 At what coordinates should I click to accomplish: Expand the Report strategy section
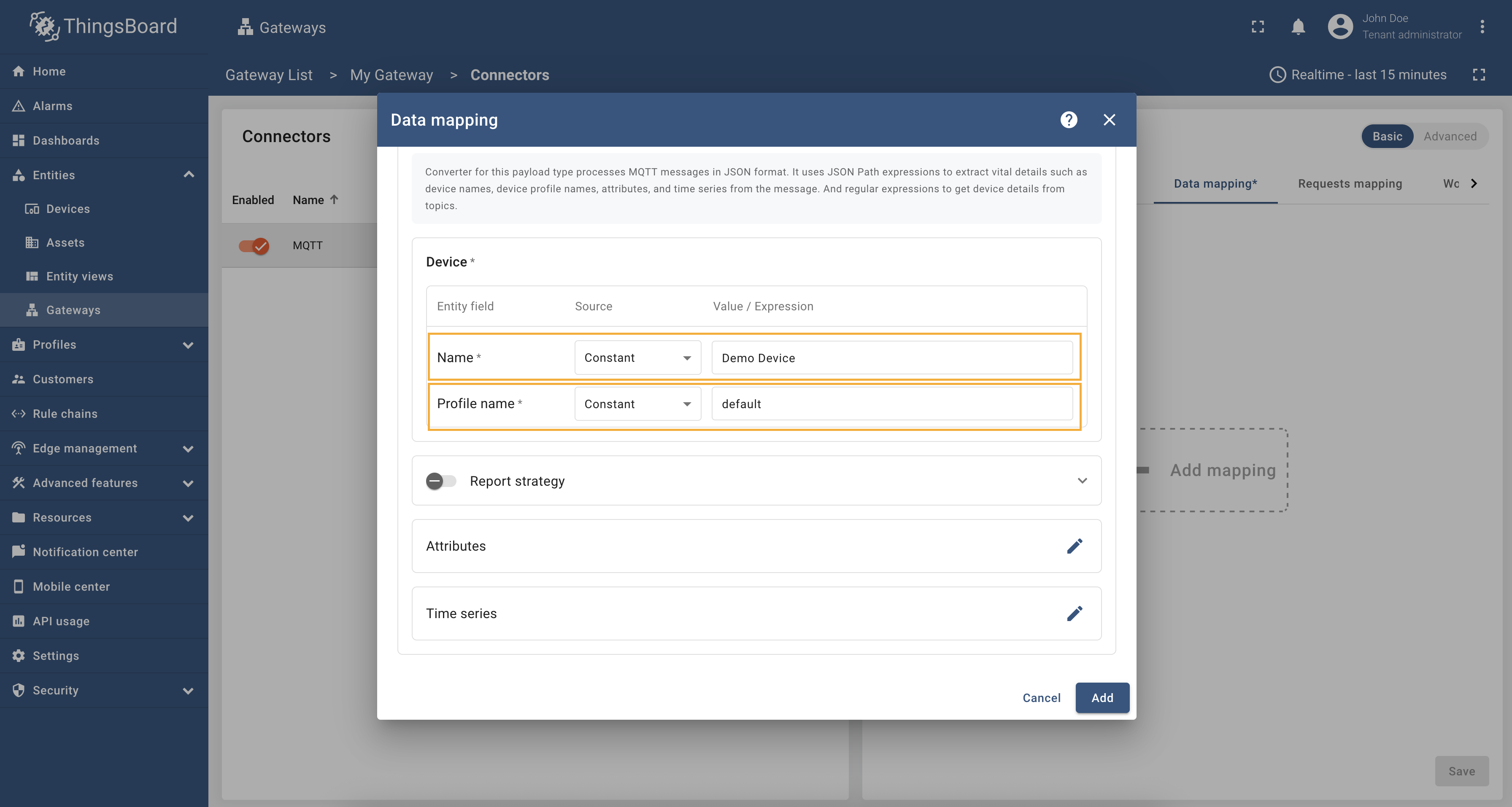[x=1083, y=481]
